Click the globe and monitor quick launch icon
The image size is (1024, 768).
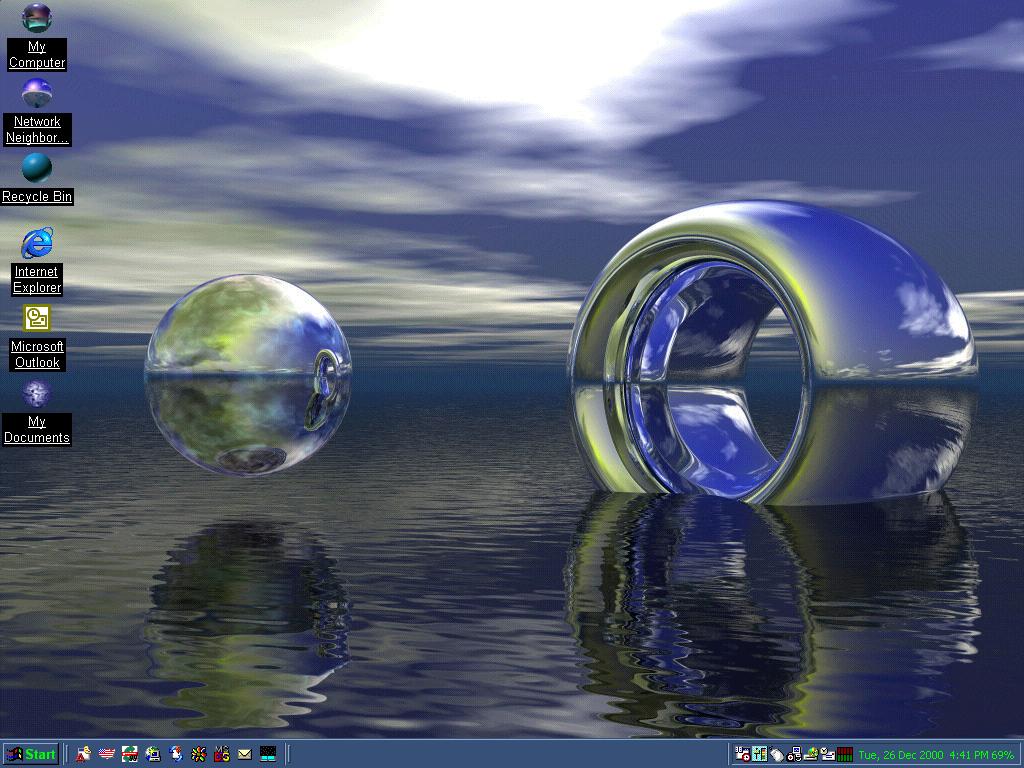point(153,754)
